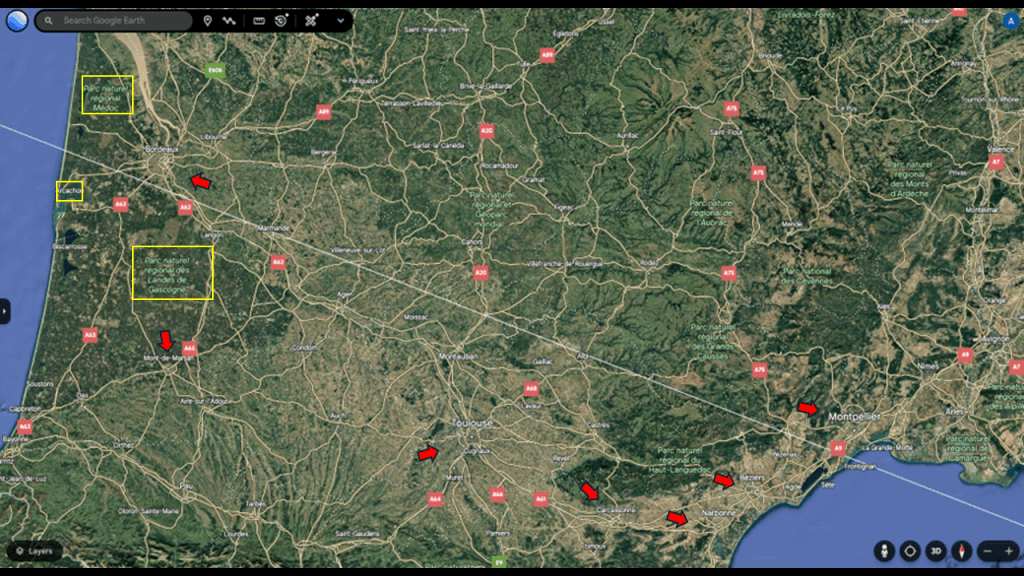Screen dimensions: 1024x576
Task: Expand the toolbar dropdown chevron
Action: tap(340, 20)
